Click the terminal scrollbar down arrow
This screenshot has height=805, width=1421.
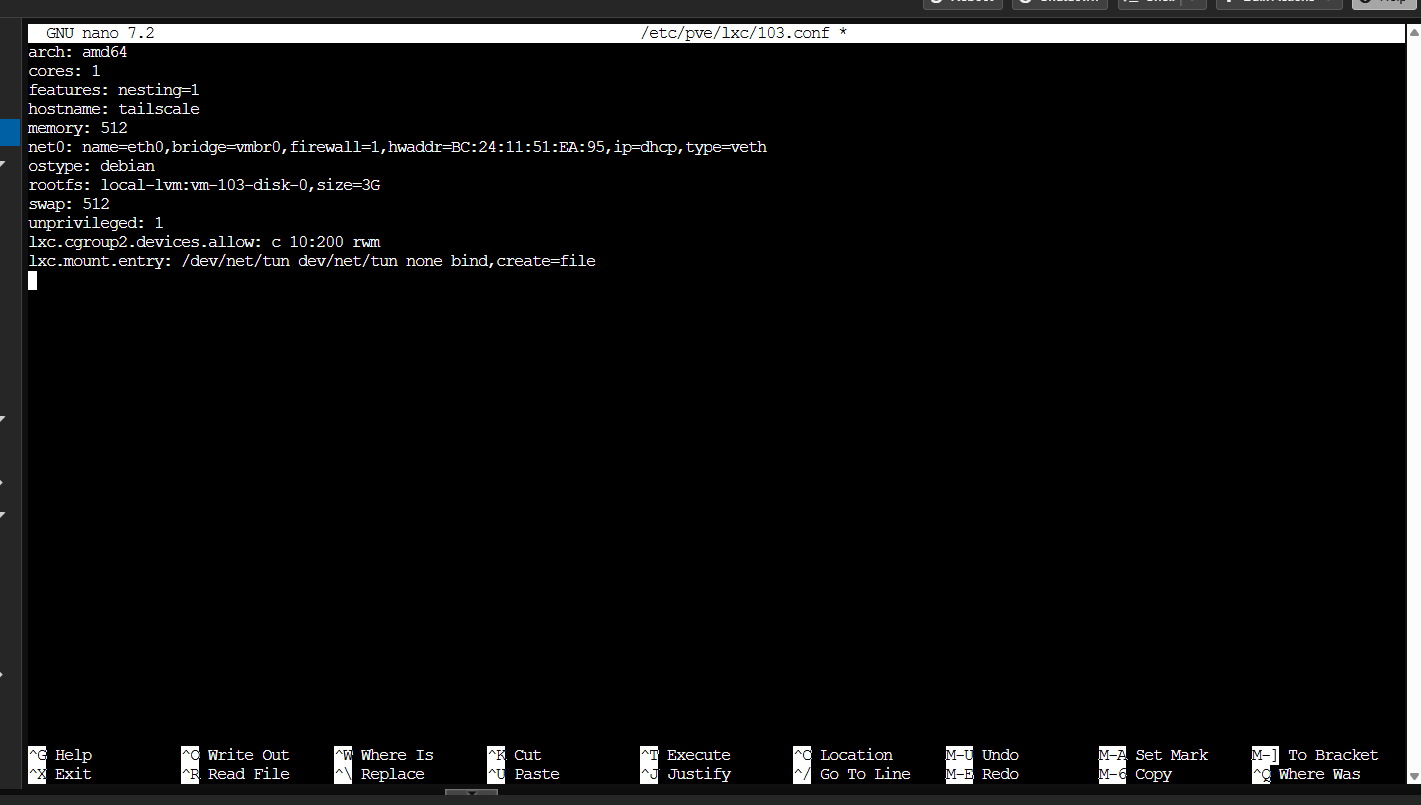[x=1412, y=777]
